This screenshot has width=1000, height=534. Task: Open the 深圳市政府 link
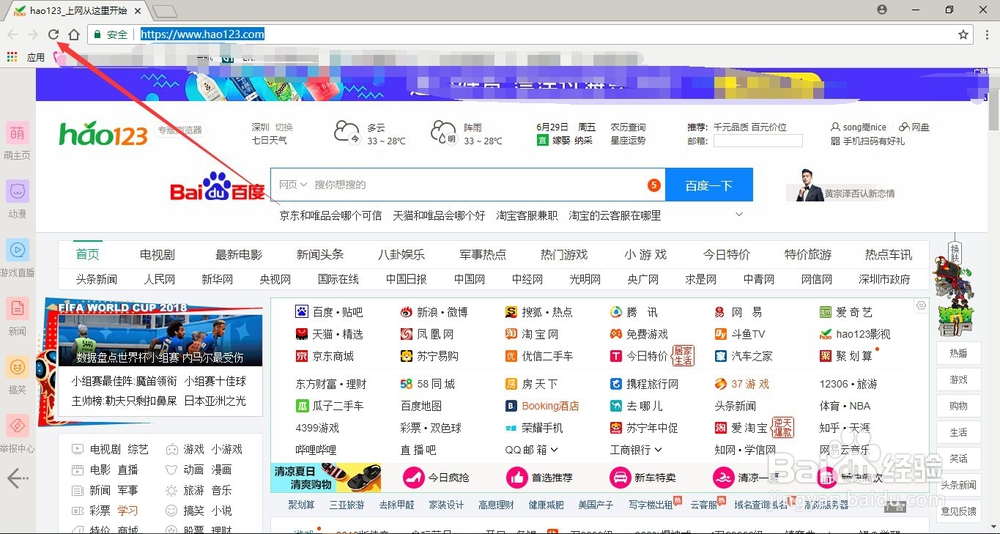tap(885, 279)
